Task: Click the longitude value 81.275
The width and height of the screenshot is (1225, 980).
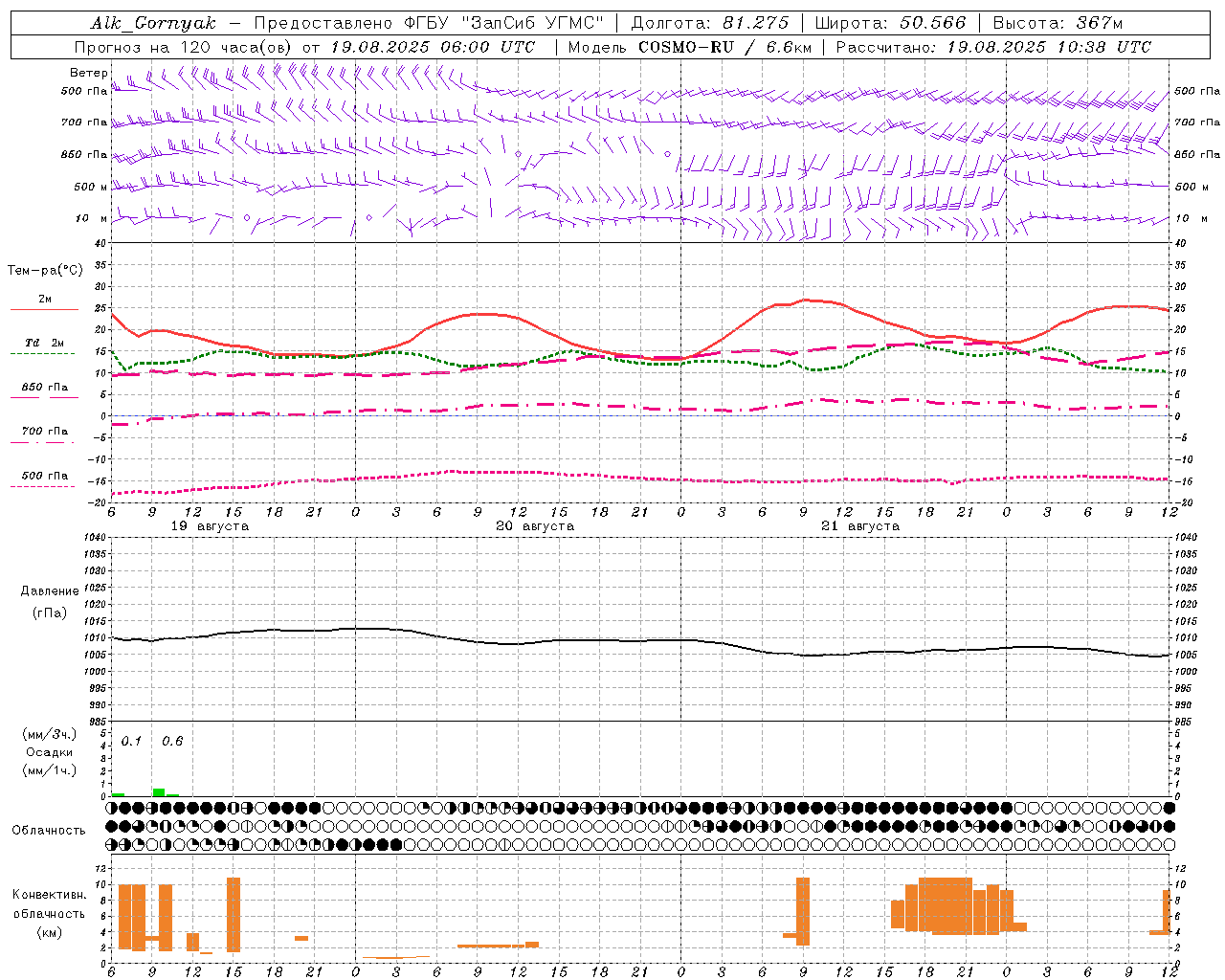Action: [756, 23]
